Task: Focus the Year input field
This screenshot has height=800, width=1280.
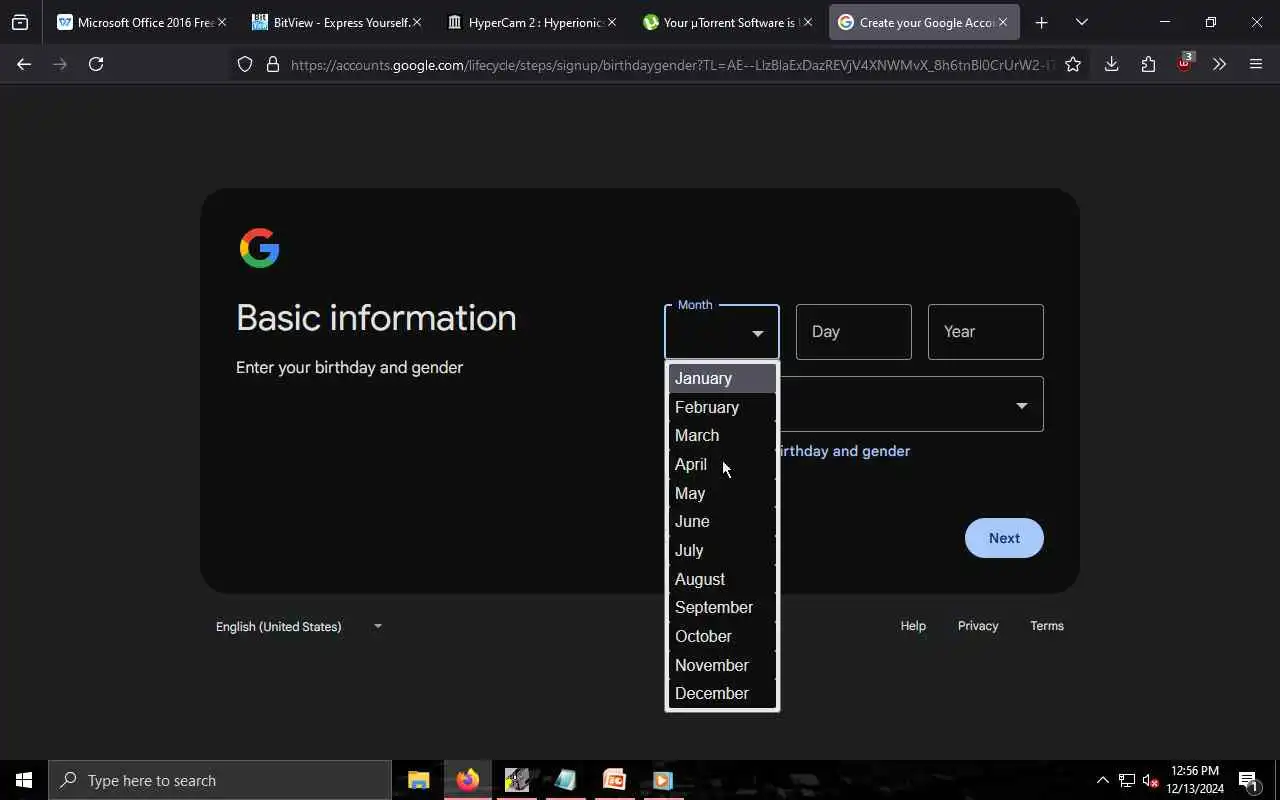Action: coord(985,332)
